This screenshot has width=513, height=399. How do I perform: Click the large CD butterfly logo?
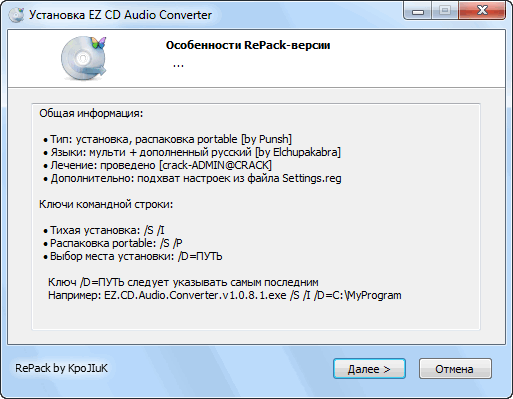(x=84, y=58)
